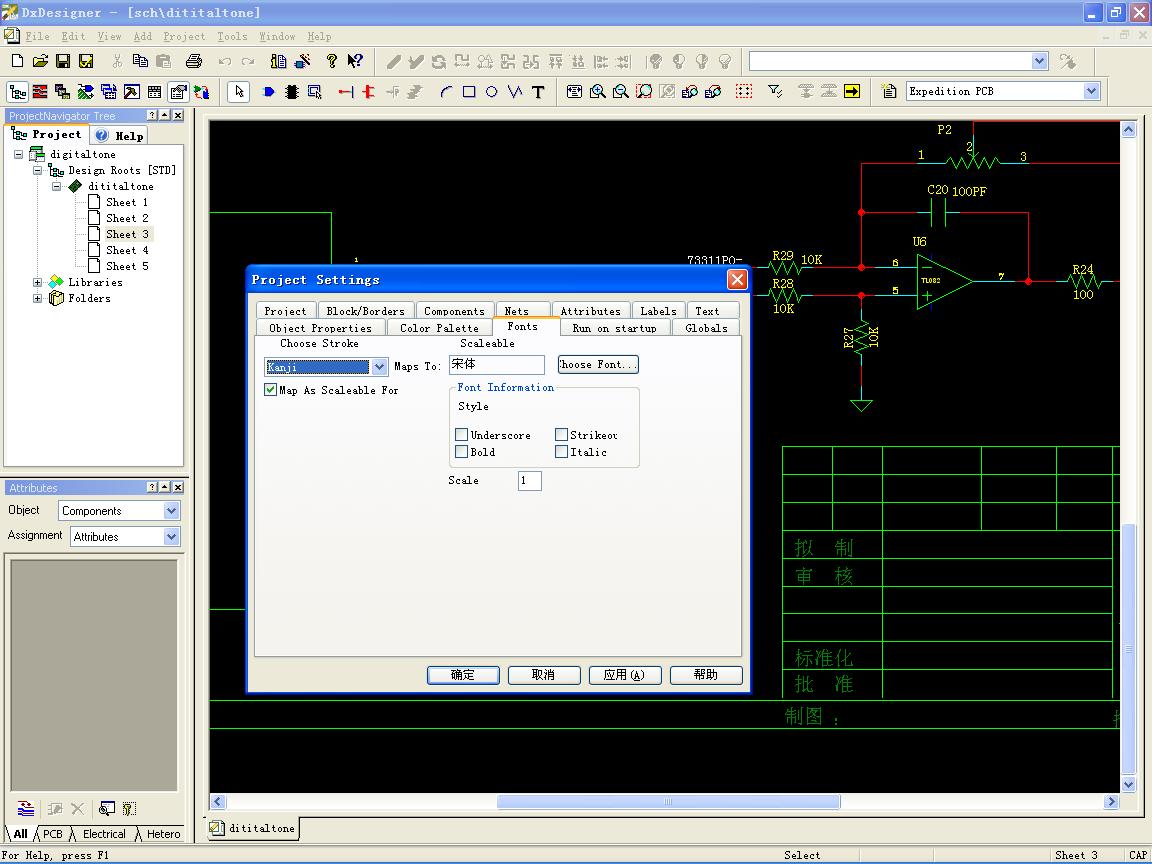This screenshot has width=1152, height=864.
Task: Click the Print icon
Action: click(194, 62)
